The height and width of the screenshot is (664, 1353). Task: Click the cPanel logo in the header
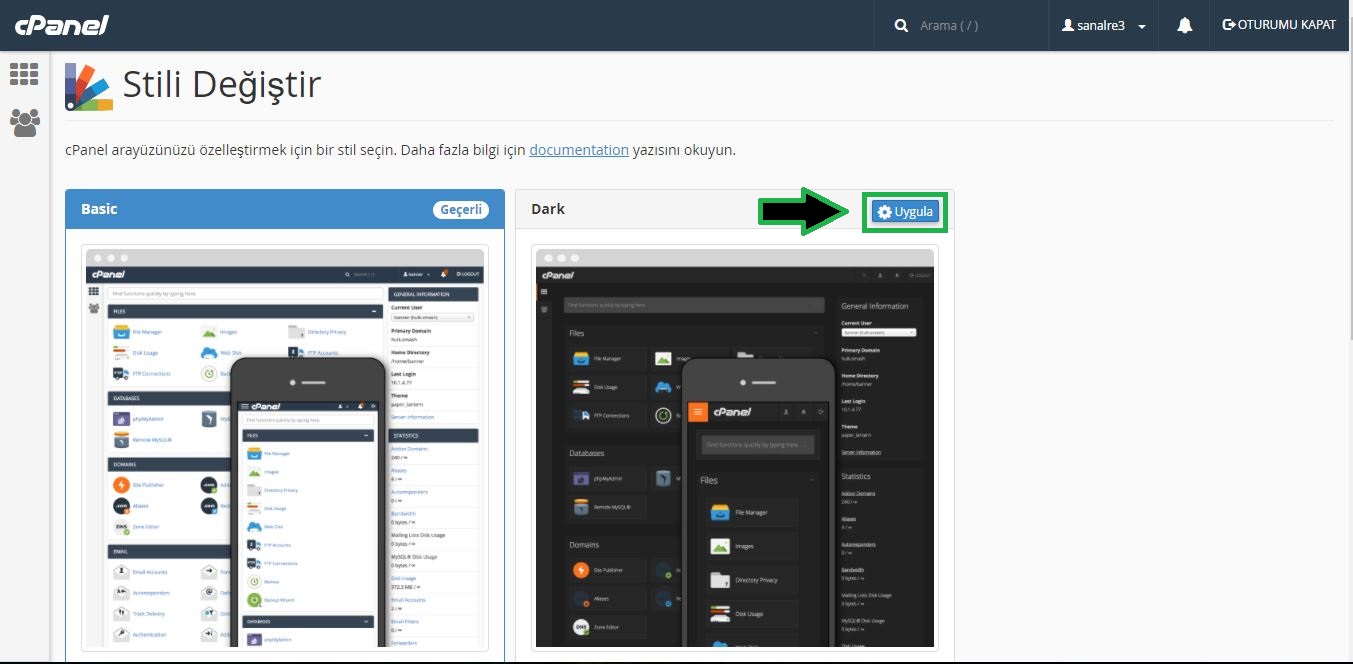tap(61, 25)
